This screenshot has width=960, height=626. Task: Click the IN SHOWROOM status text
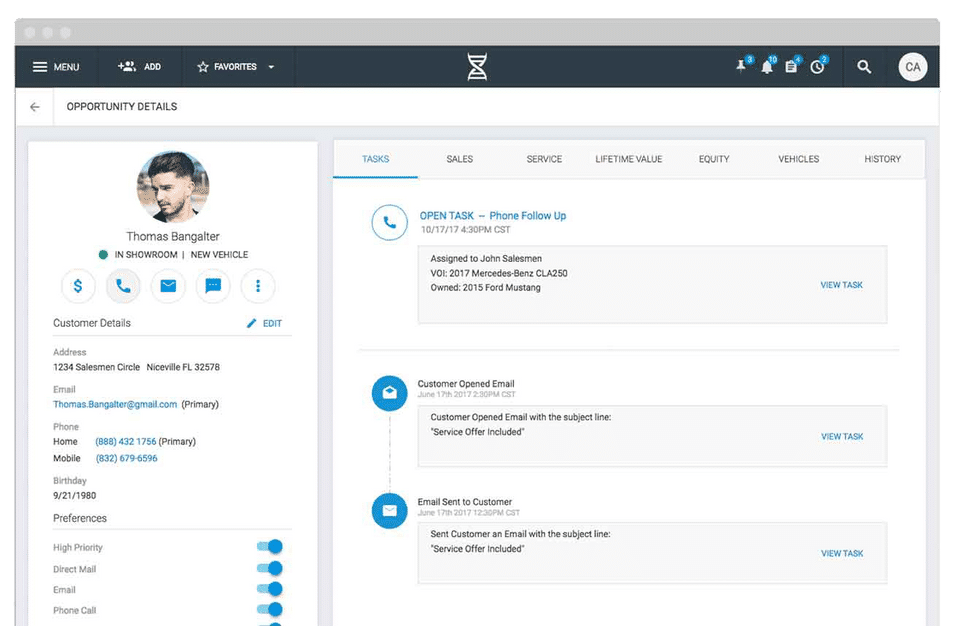(146, 255)
